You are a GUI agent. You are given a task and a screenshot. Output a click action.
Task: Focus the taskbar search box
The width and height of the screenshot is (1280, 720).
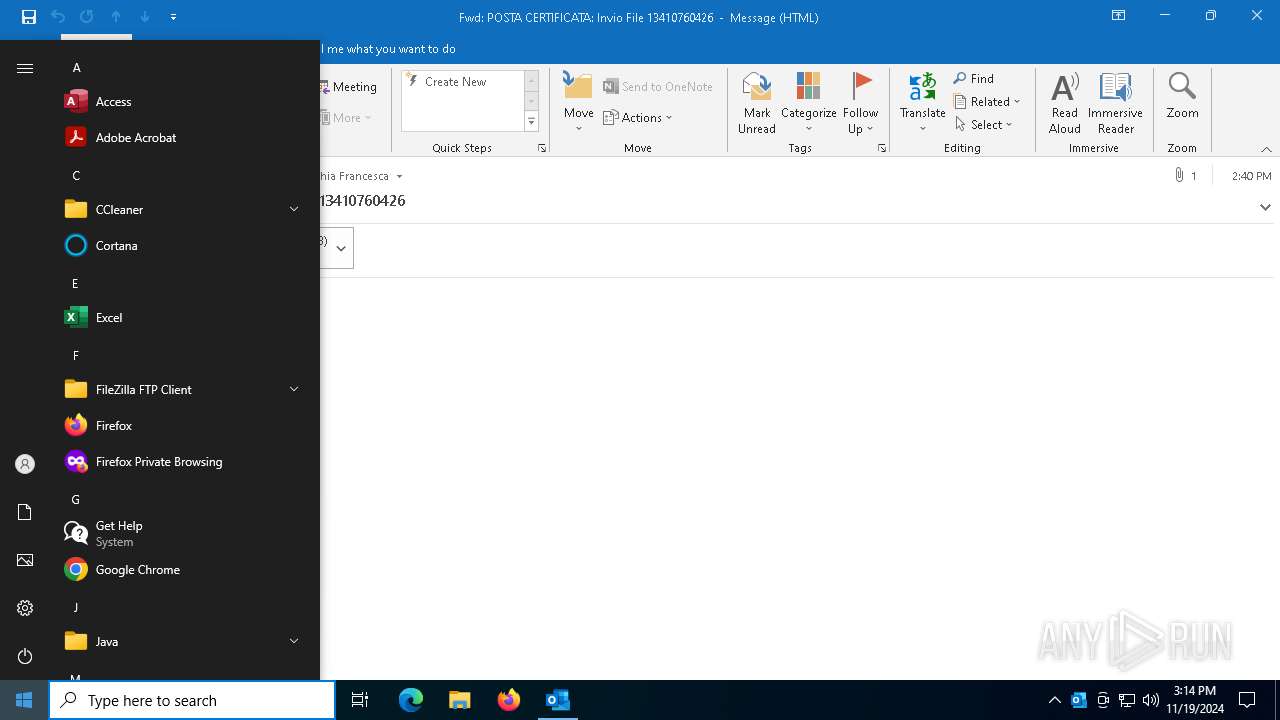tap(192, 700)
